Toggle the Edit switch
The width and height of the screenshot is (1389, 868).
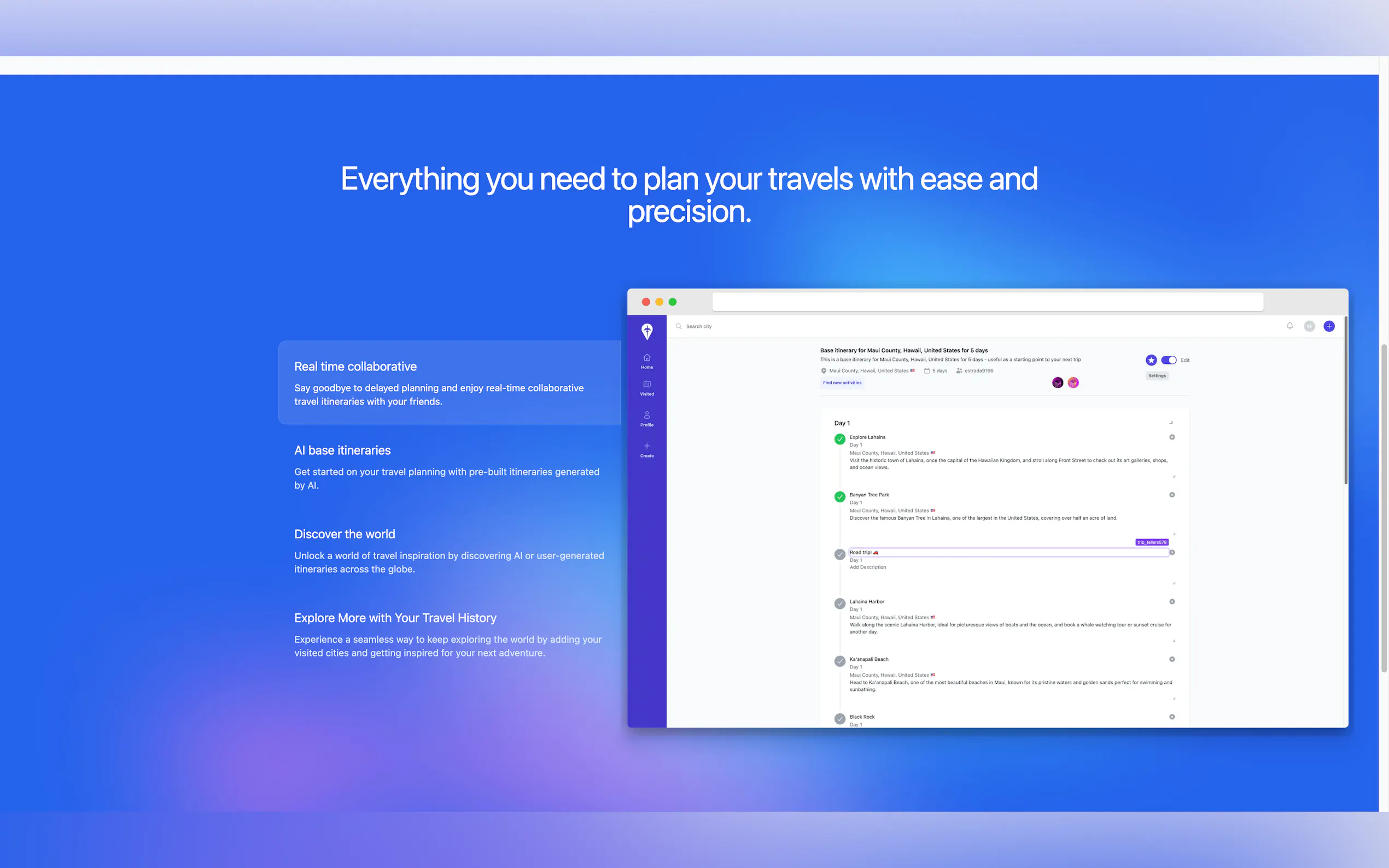pyautogui.click(x=1169, y=360)
